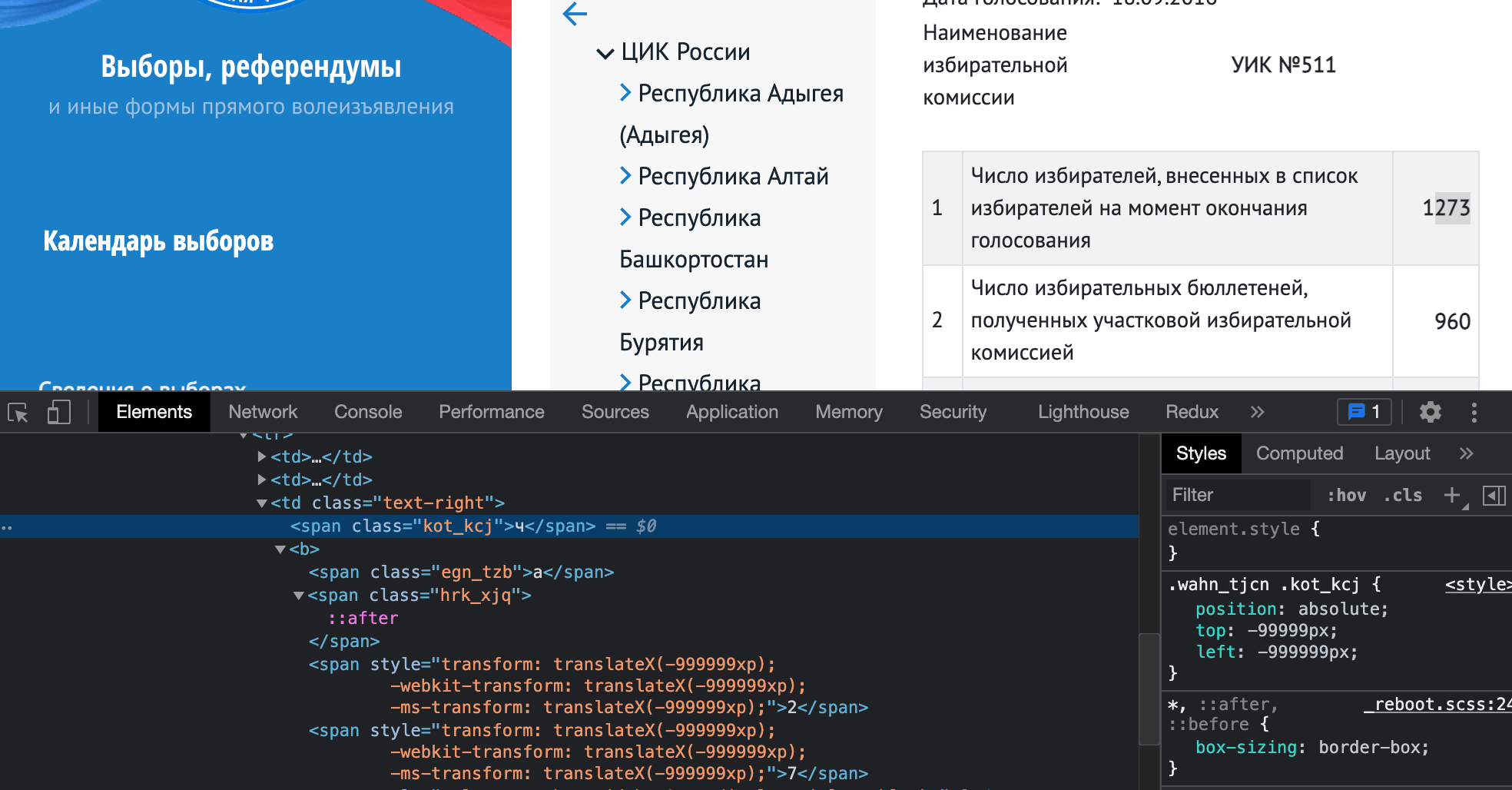This screenshot has height=790, width=1512.
Task: Expand Республика Башкортостан region node
Action: [x=625, y=217]
